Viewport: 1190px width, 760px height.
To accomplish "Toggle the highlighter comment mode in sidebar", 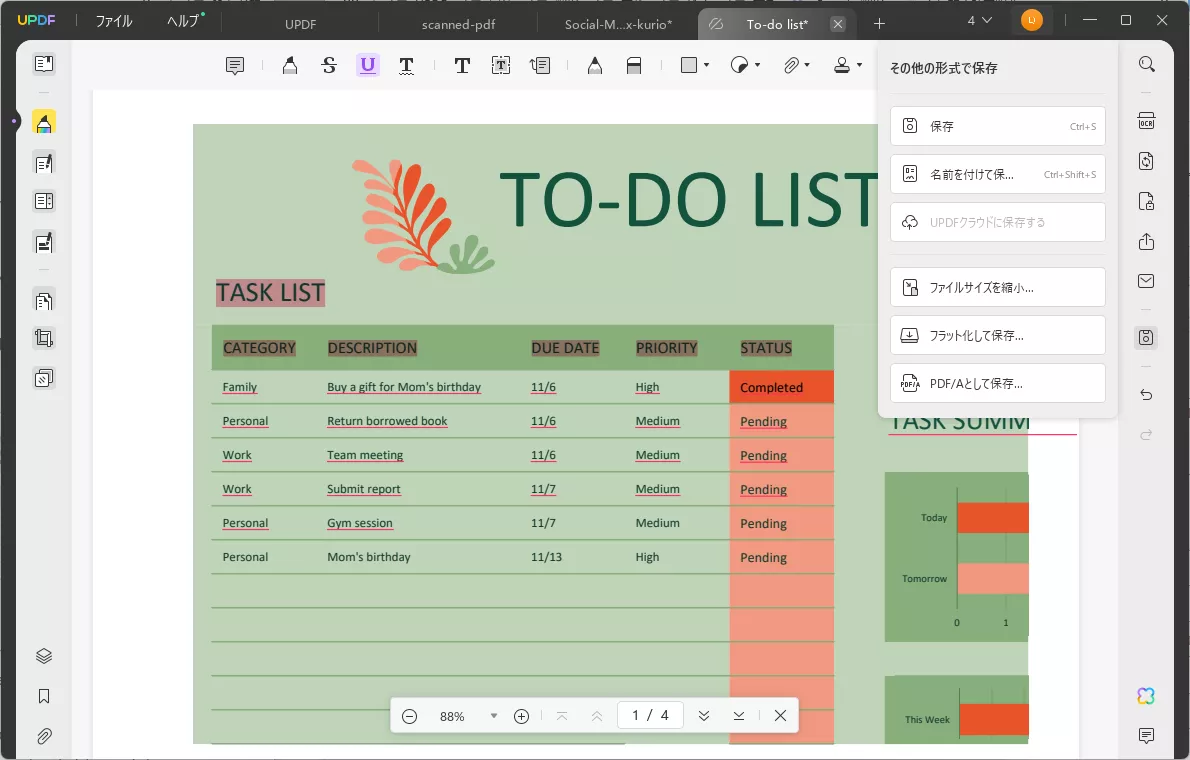I will [x=44, y=122].
